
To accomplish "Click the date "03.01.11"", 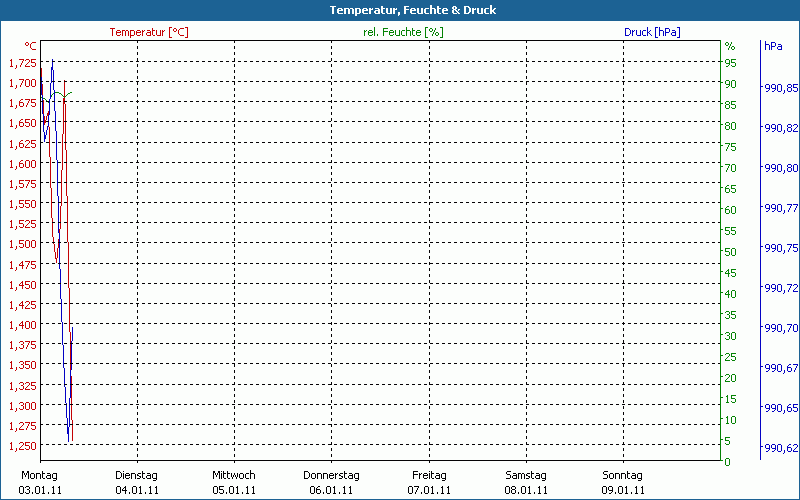I will click(x=40, y=490).
